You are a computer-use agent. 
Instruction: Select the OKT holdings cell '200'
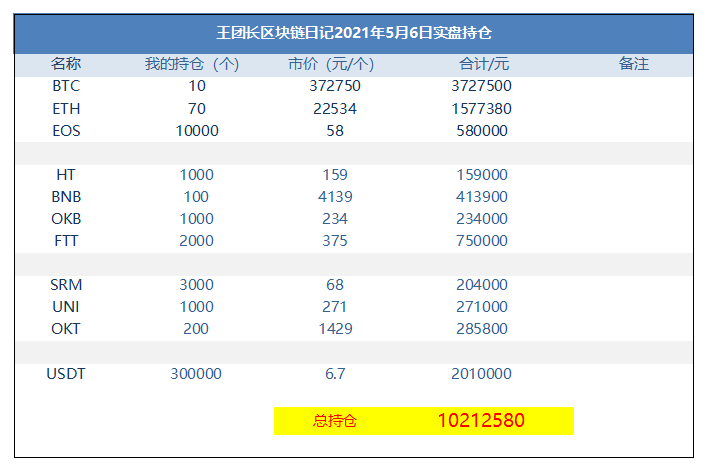[x=196, y=329]
